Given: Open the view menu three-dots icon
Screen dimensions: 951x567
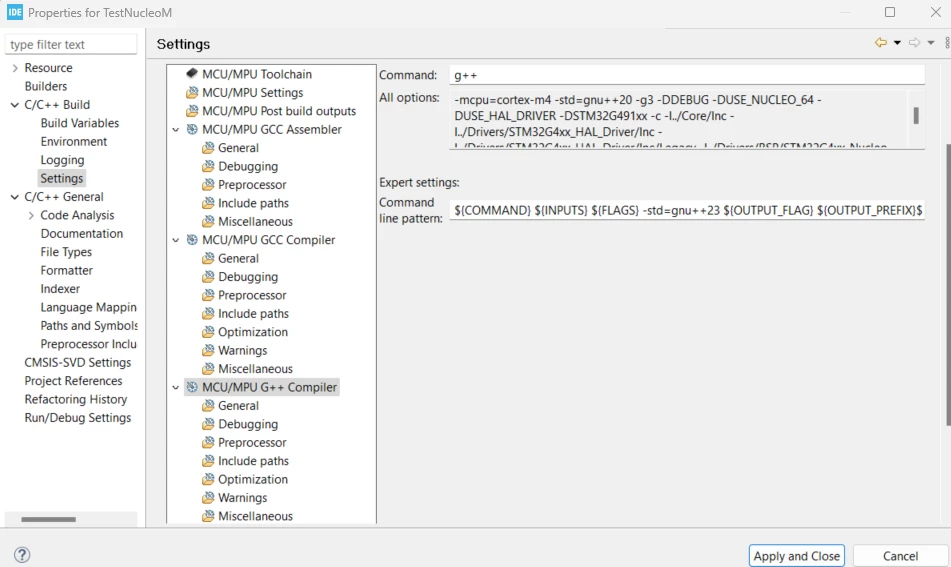Looking at the screenshot, I should coord(947,42).
